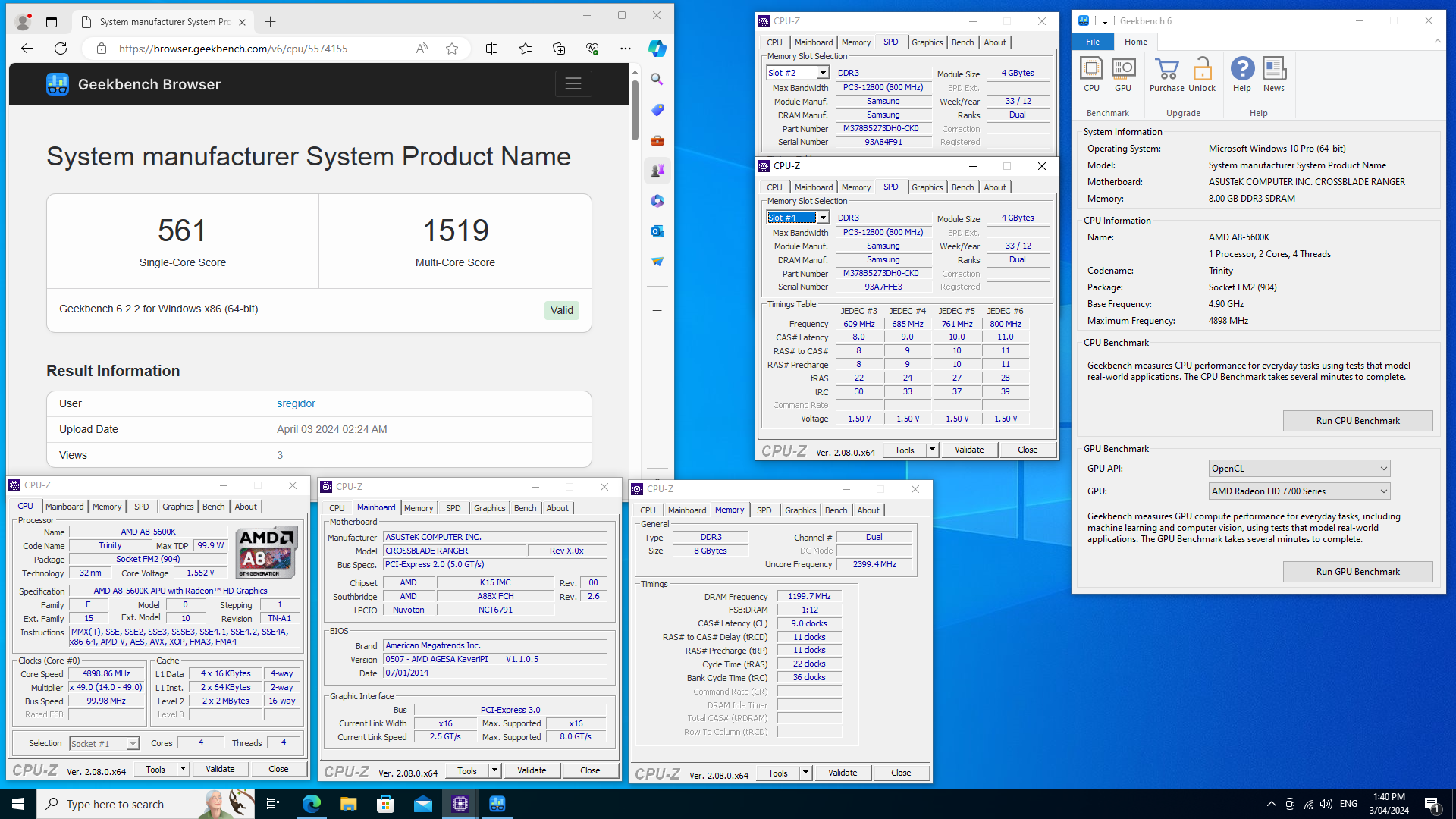Open the Edge sidebar Outlook icon

[x=657, y=231]
